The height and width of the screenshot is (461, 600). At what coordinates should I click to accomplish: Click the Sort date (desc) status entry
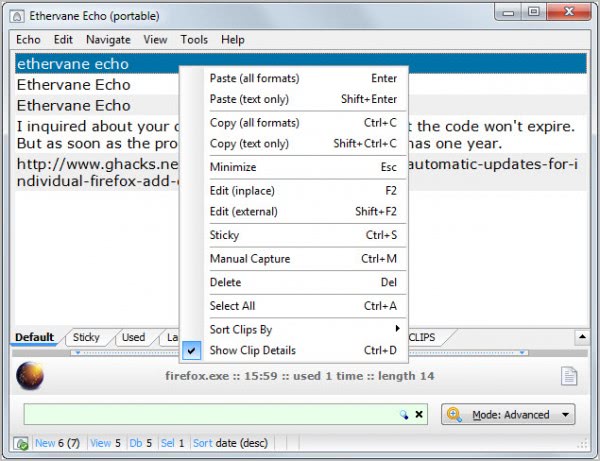pos(230,443)
